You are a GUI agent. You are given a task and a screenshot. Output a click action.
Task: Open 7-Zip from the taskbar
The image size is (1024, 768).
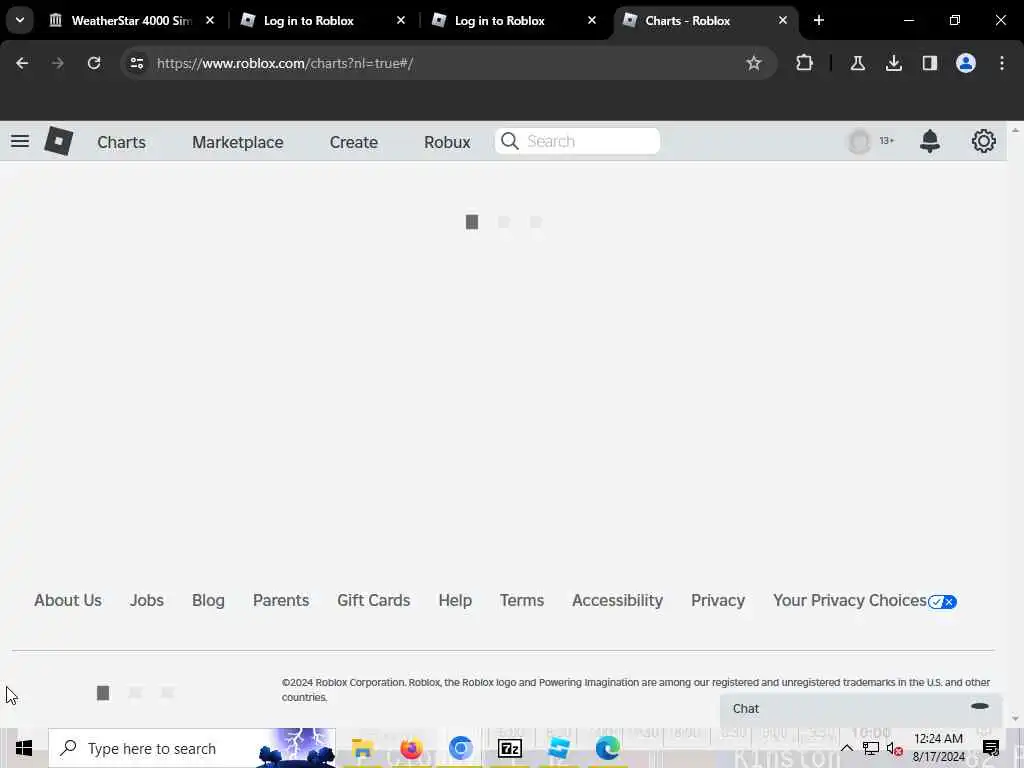[x=509, y=748]
